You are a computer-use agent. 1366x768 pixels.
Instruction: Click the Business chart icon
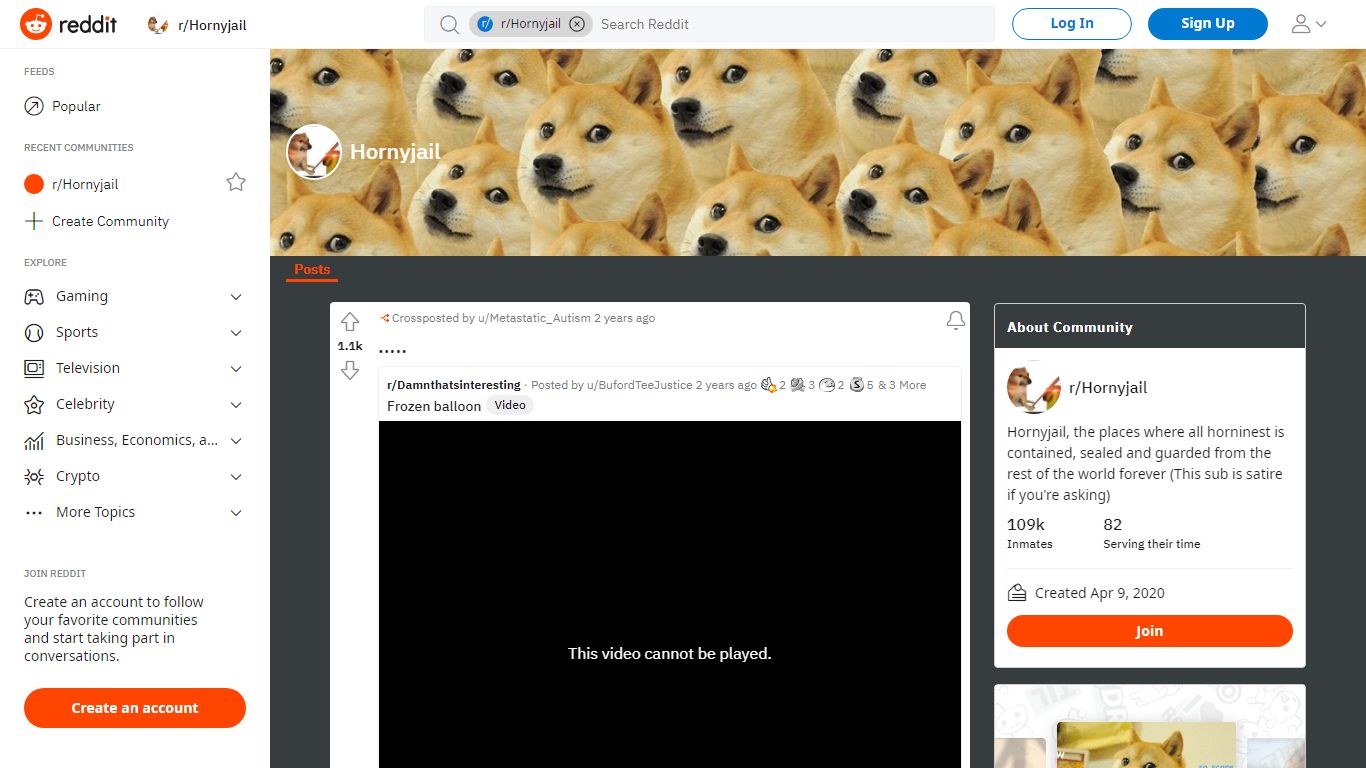click(34, 440)
